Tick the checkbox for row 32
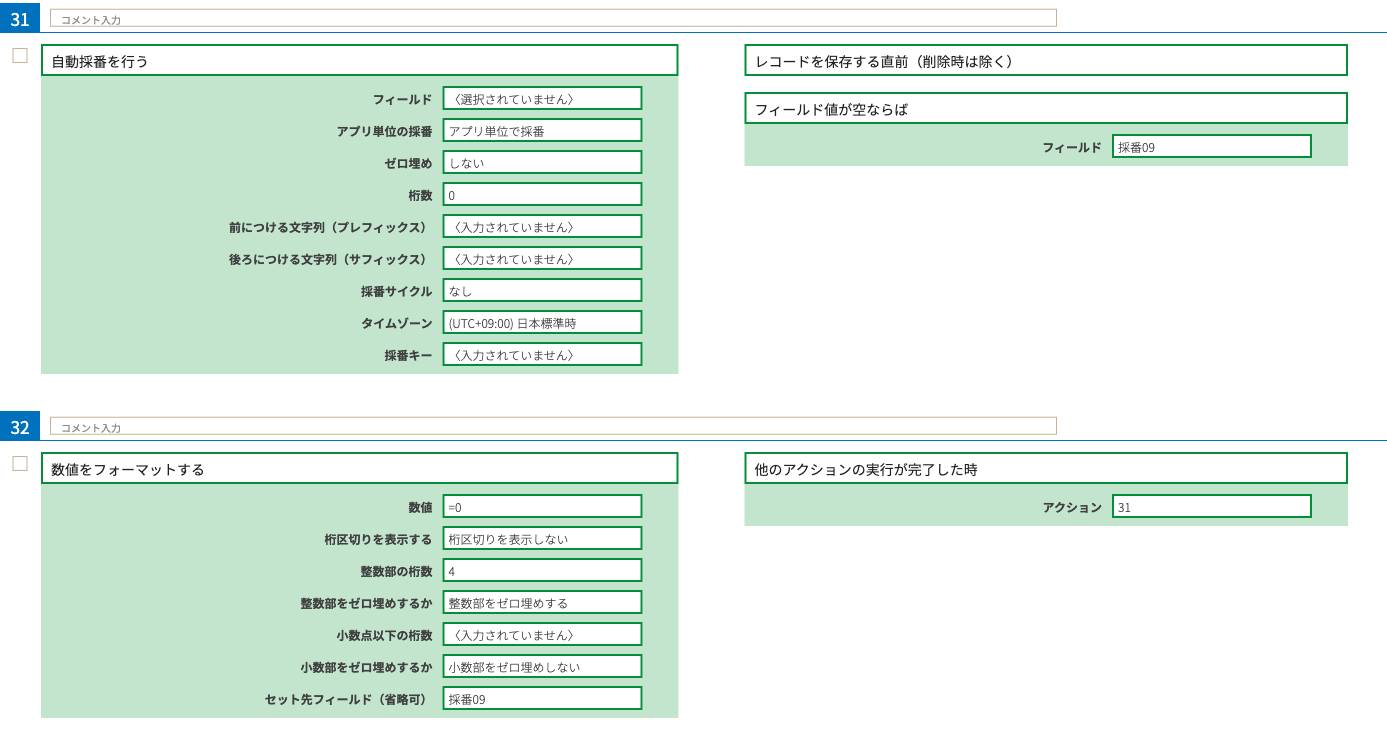This screenshot has height=736, width=1387. [20, 464]
